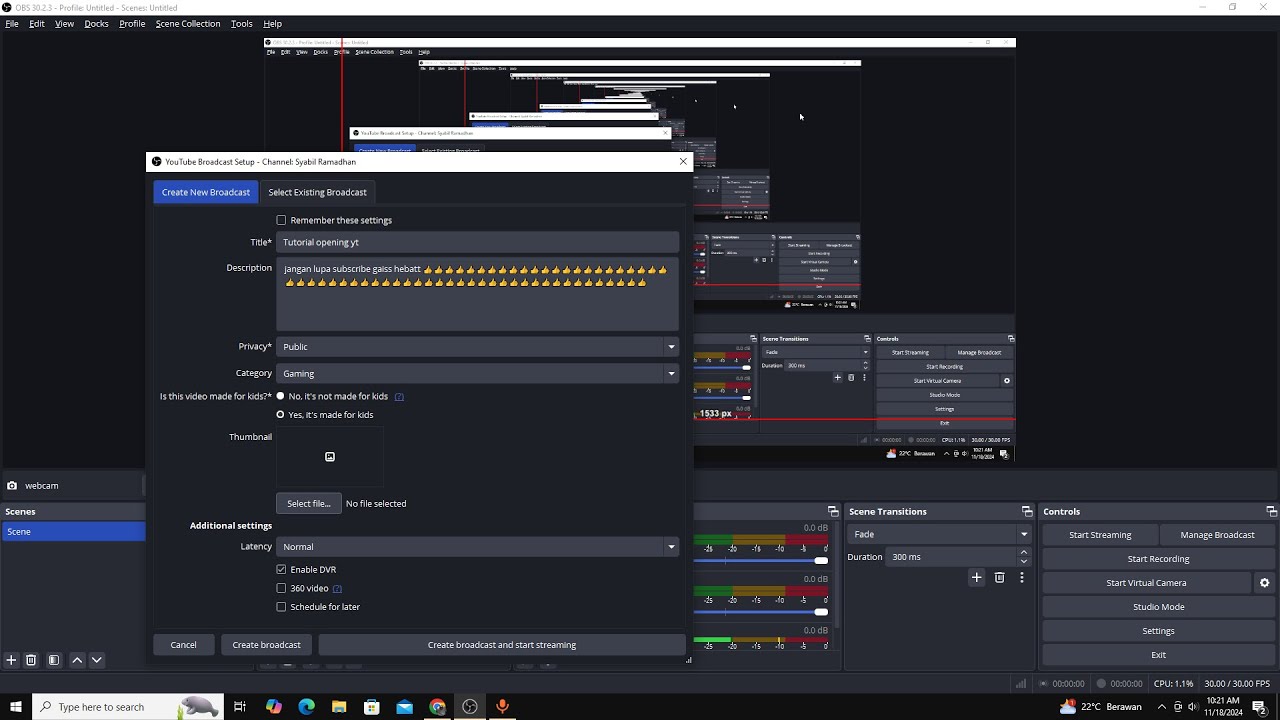Click Manage Broadcast in Controls
The image size is (1280, 720).
point(1217,535)
